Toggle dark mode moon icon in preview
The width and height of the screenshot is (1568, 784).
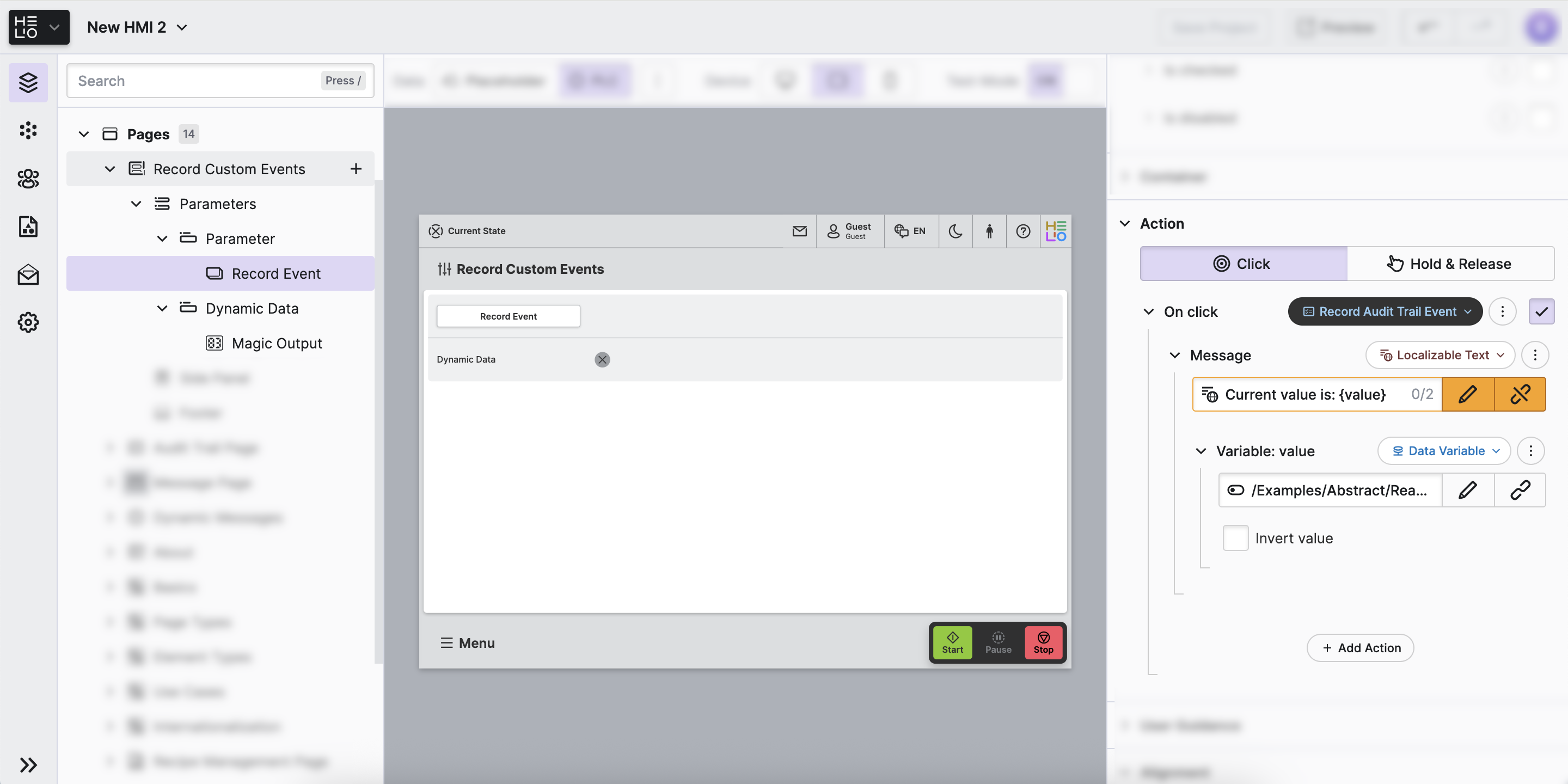(x=955, y=231)
